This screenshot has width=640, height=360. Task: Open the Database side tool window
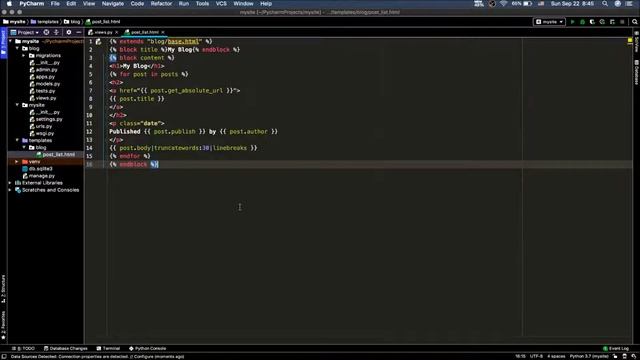(x=636, y=72)
